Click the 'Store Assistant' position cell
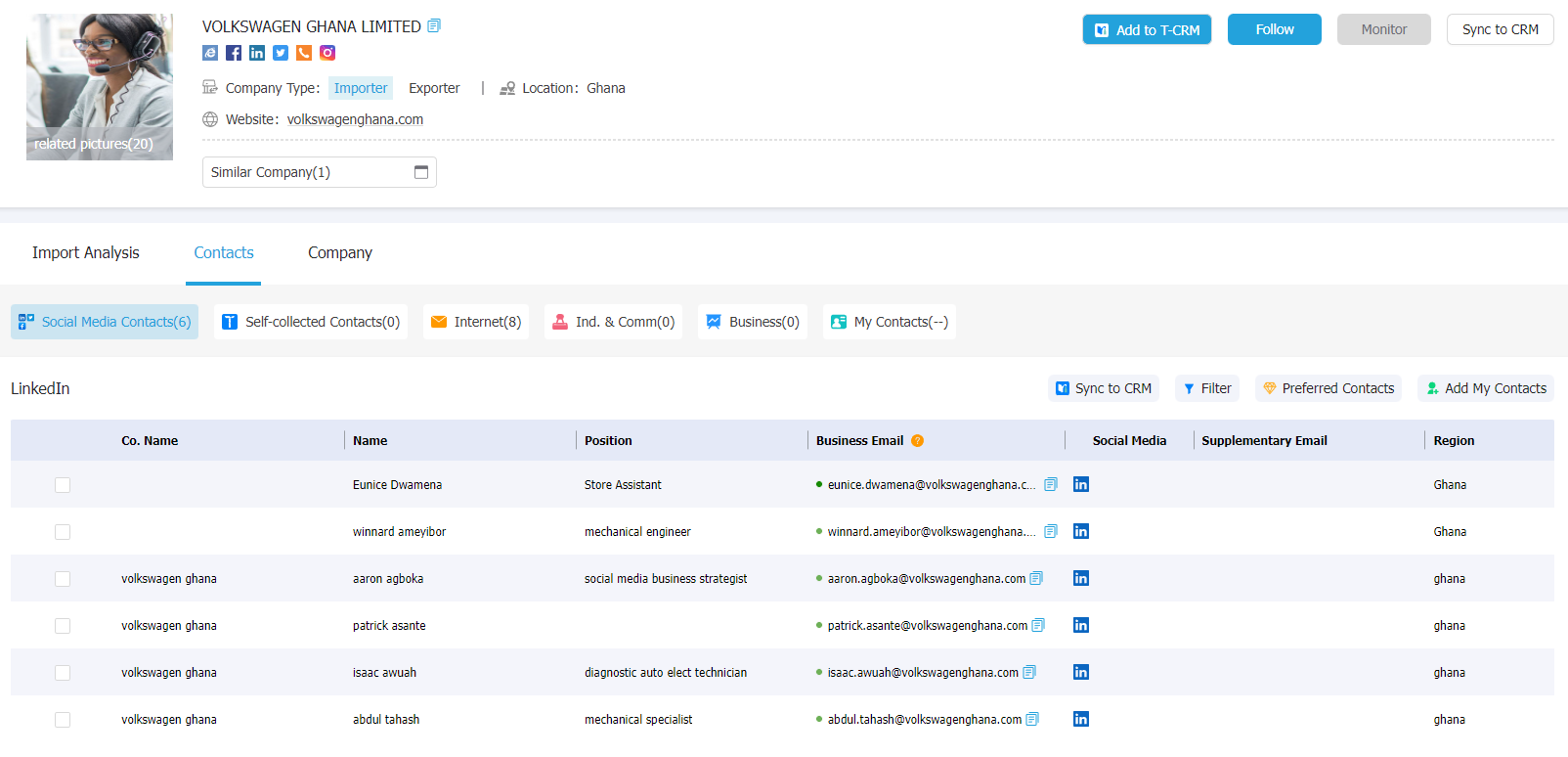Viewport: 1568px width, 757px height. [623, 485]
